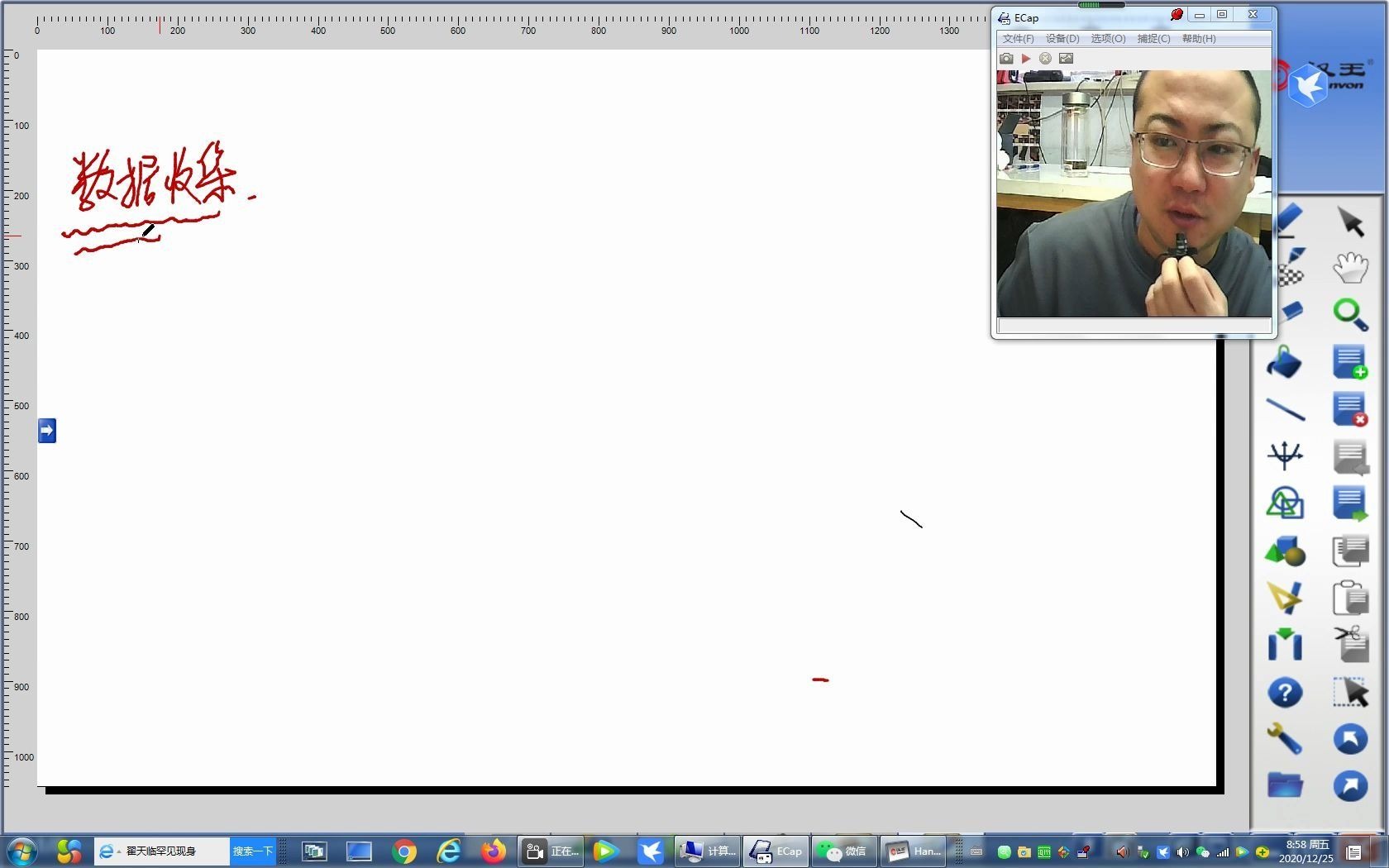Open the 捕捉(C) menu in ECap
Image resolution: width=1389 pixels, height=868 pixels.
point(1153,39)
